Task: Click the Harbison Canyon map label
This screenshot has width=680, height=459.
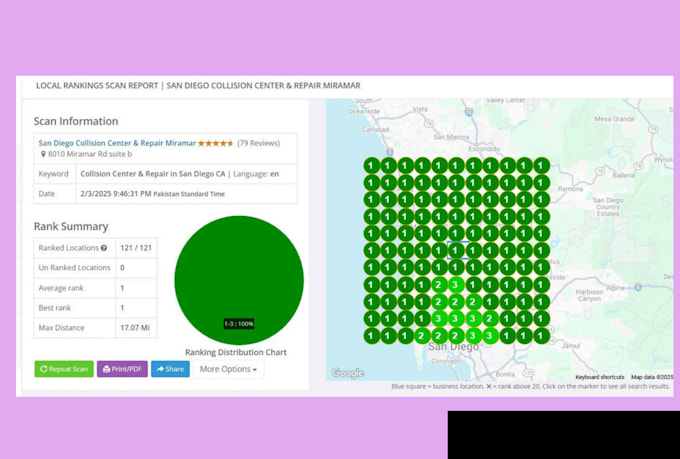Action: (x=589, y=295)
